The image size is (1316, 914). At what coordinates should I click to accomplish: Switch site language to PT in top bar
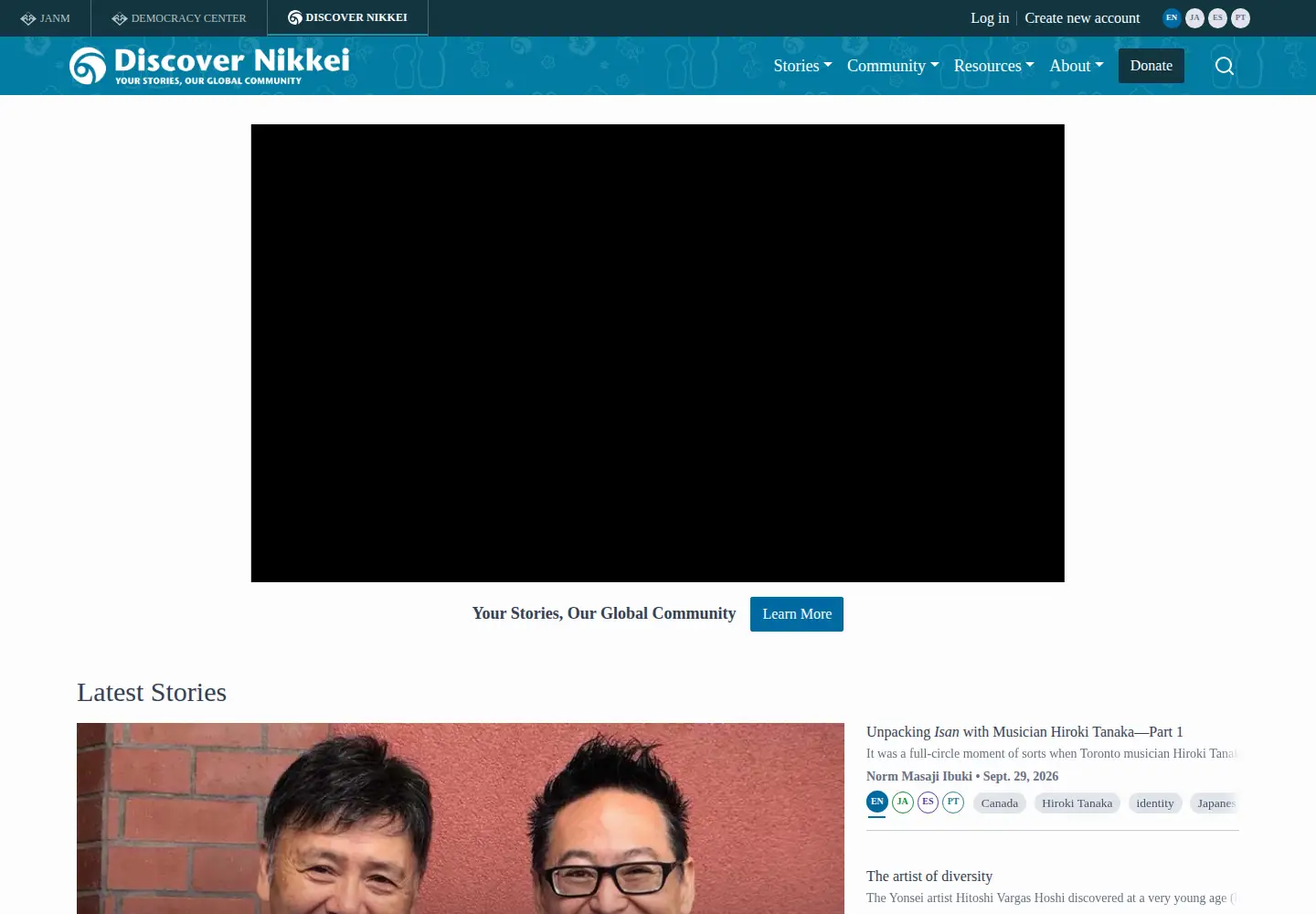point(1240,18)
